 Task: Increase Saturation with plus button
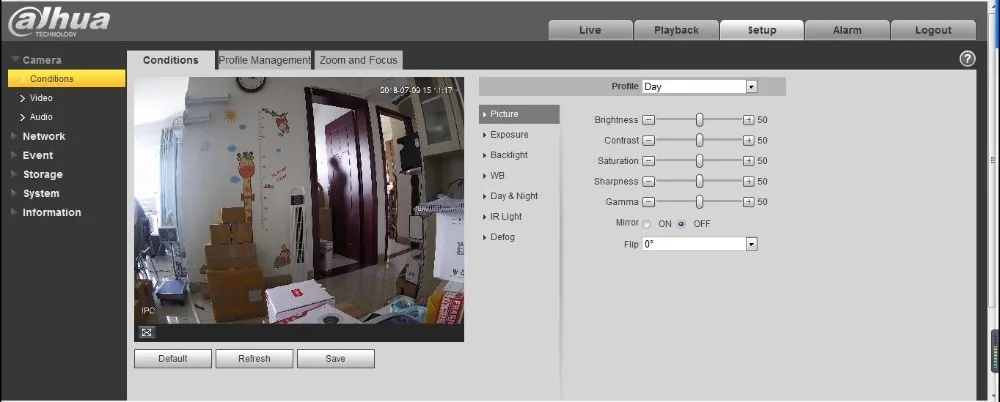tap(749, 161)
